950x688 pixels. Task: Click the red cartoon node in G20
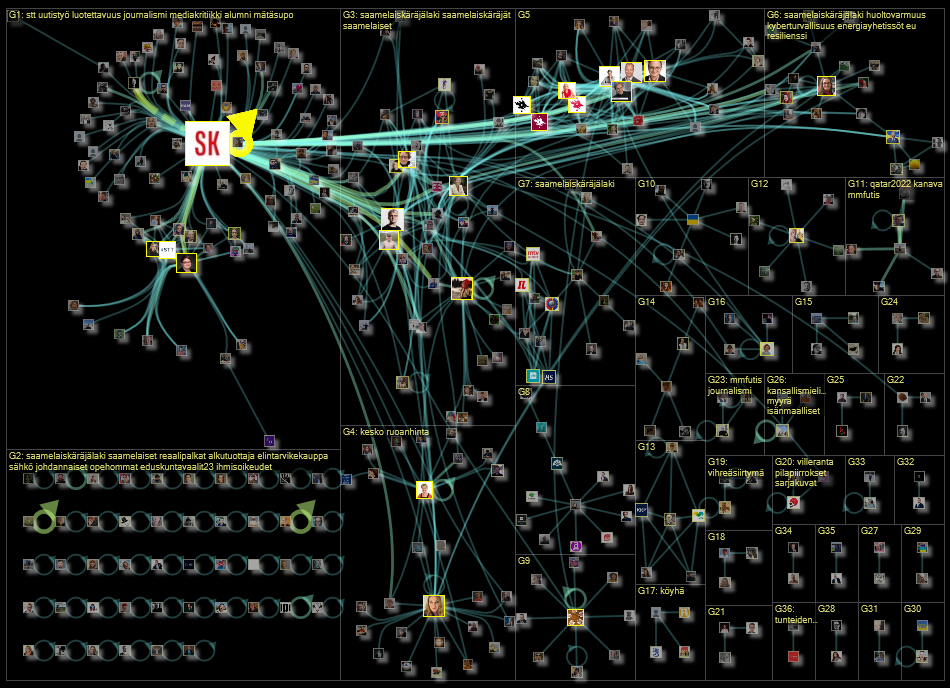point(793,502)
